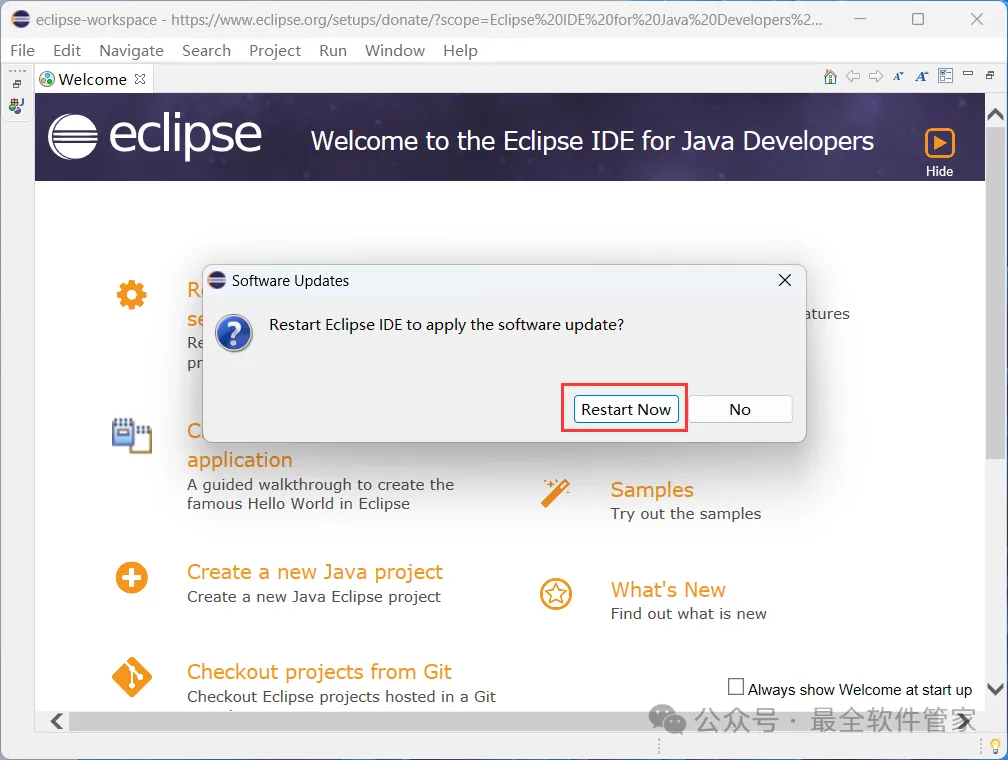The width and height of the screenshot is (1008, 760).
Task: Open the Navigate menu
Action: tap(131, 51)
